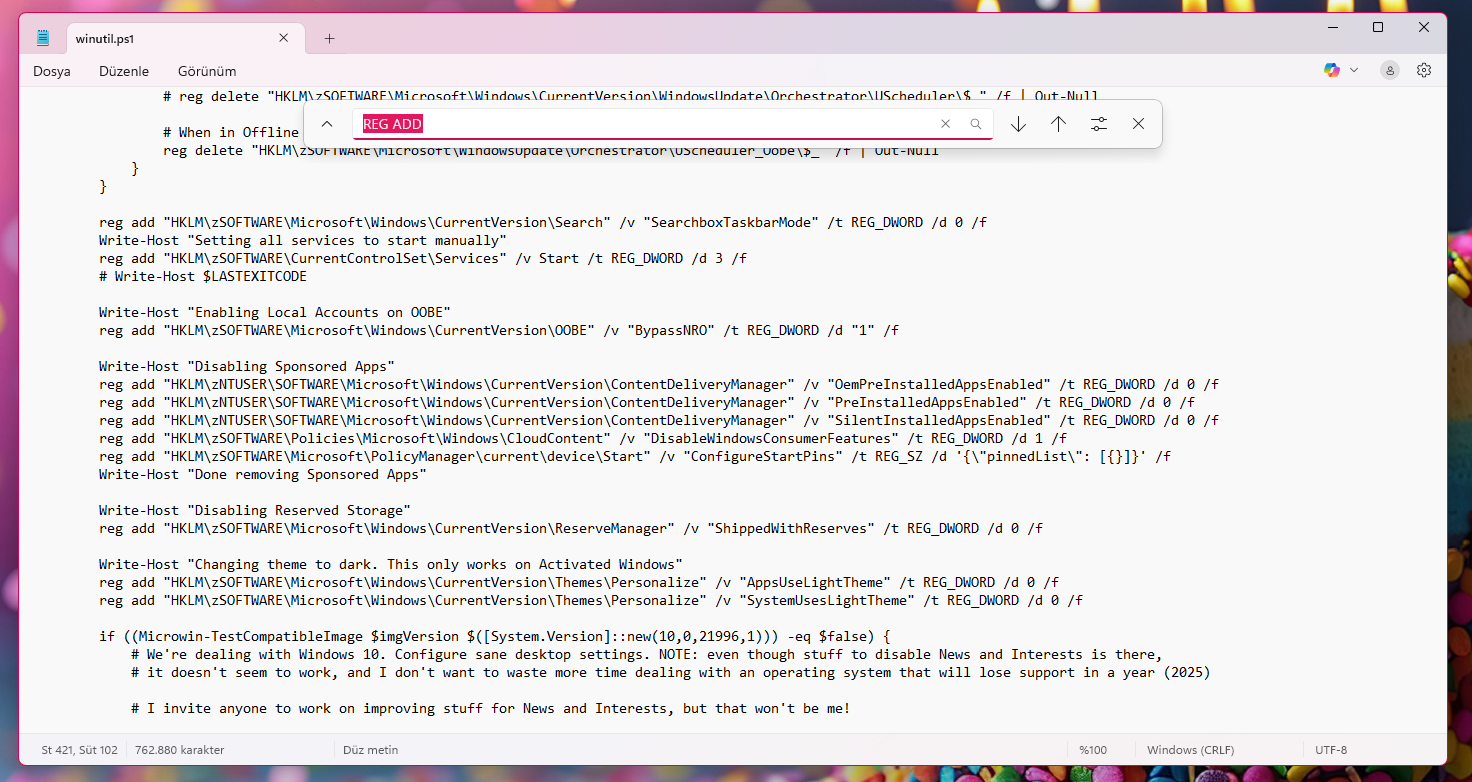This screenshot has height=782, width=1472.
Task: Open the Copilot icon in toolbar
Action: click(1331, 70)
